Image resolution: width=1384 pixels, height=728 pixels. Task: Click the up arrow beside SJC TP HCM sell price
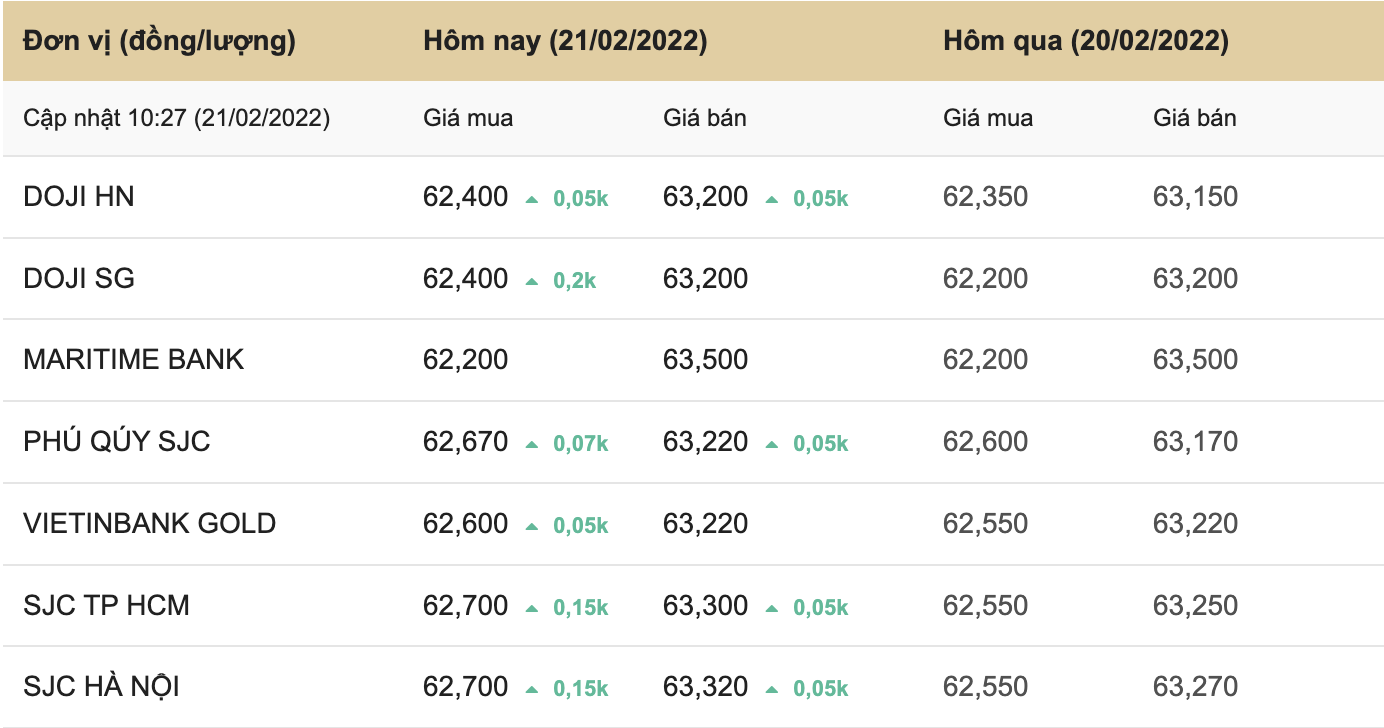(772, 608)
